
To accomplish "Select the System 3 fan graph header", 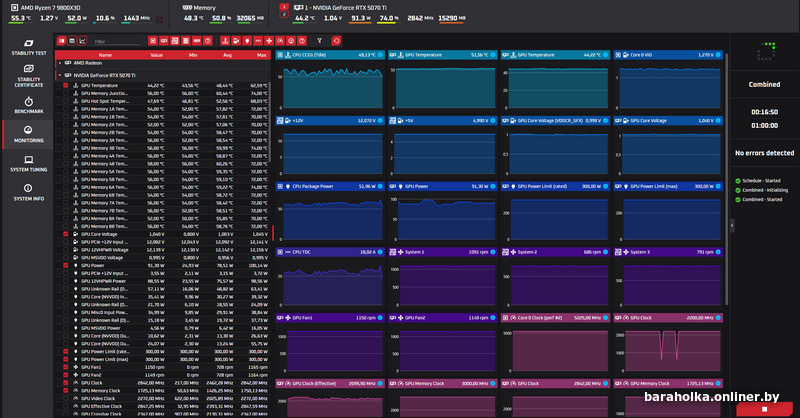I will (x=668, y=252).
